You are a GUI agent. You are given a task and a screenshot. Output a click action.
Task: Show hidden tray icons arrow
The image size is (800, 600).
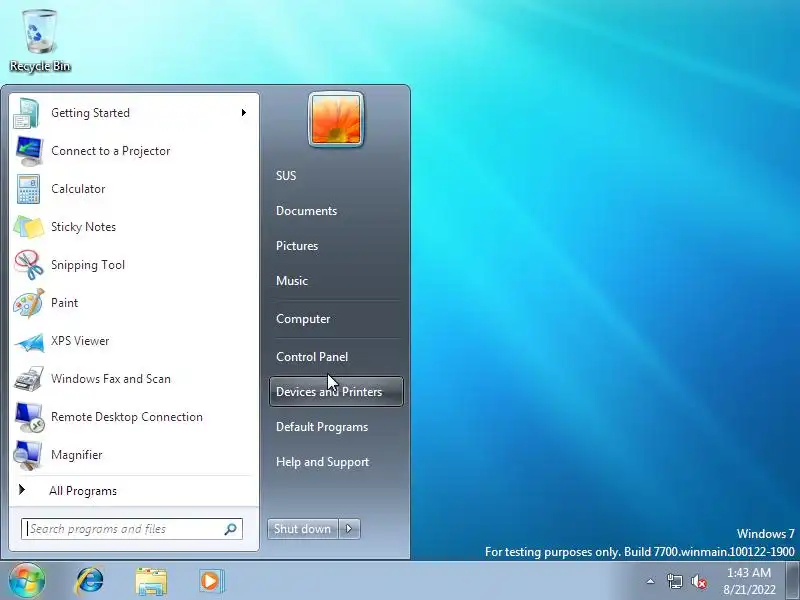tap(651, 581)
